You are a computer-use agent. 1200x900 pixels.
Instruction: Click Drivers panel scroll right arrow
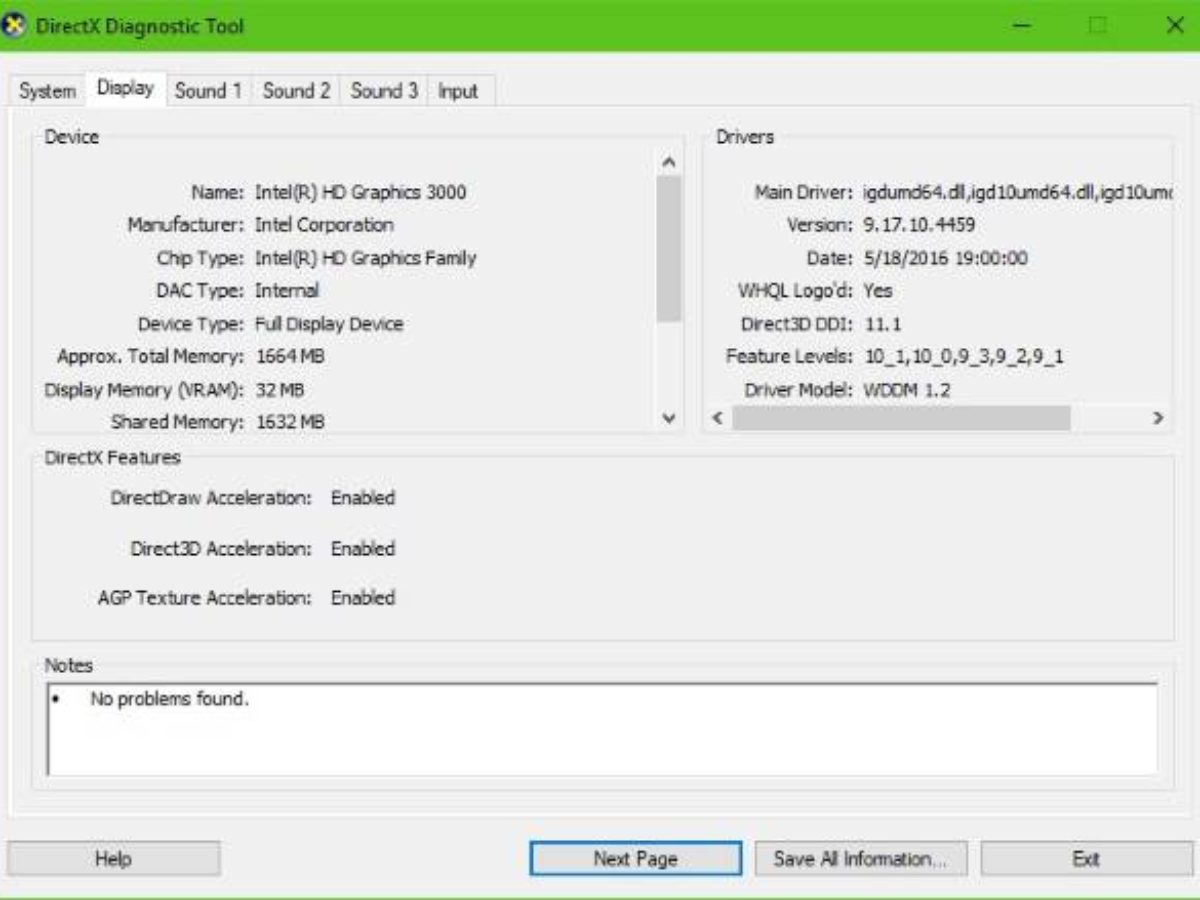[1157, 418]
